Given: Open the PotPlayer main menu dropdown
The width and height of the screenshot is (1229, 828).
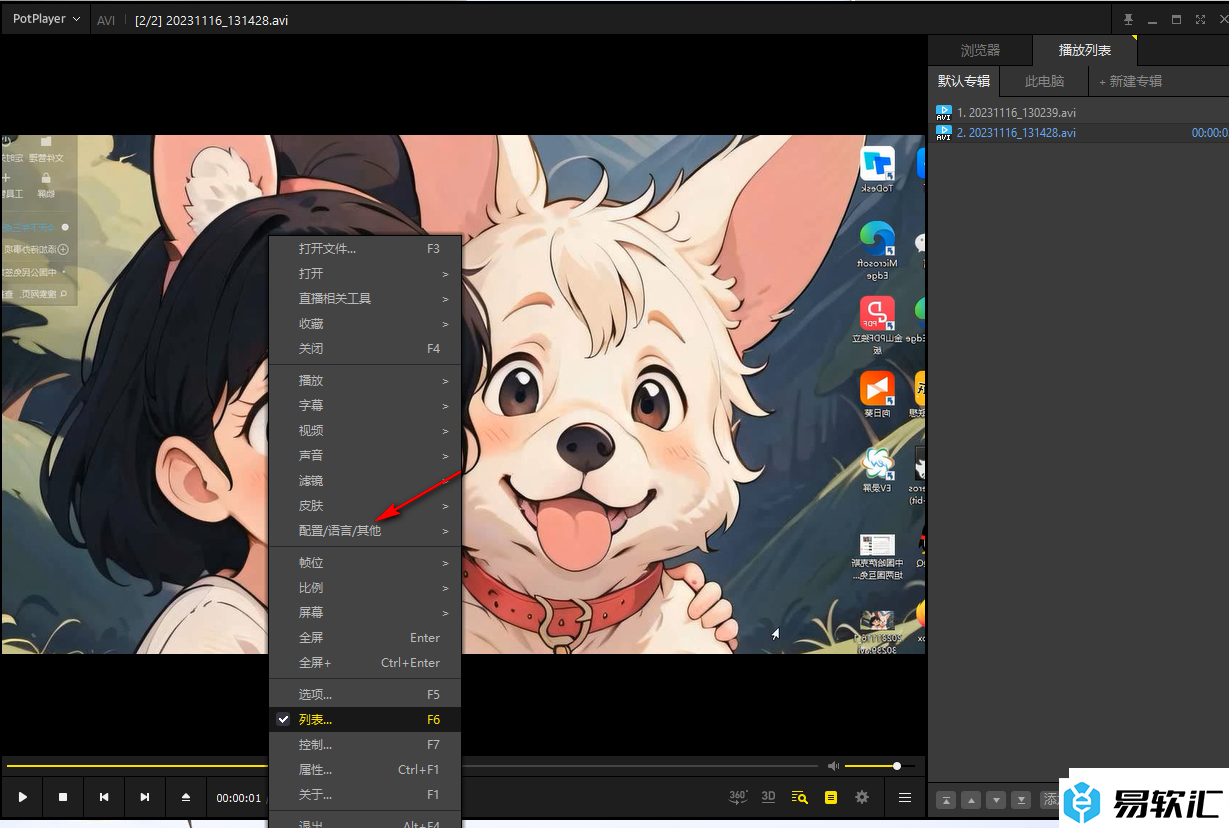Looking at the screenshot, I should [x=46, y=19].
